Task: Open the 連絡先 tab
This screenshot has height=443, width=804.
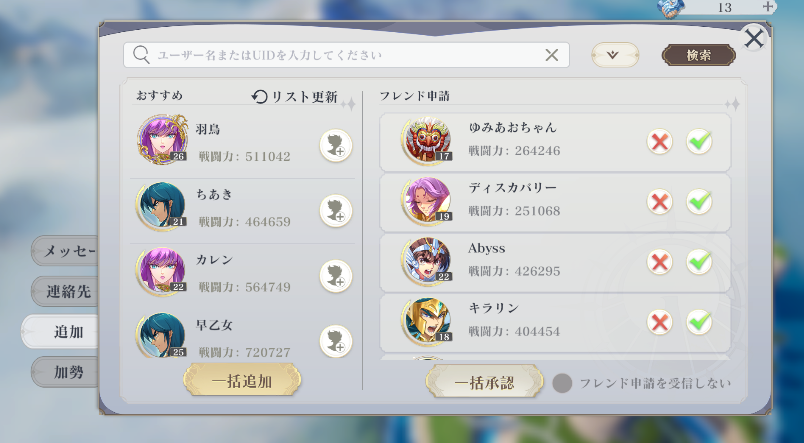Action: (65, 292)
